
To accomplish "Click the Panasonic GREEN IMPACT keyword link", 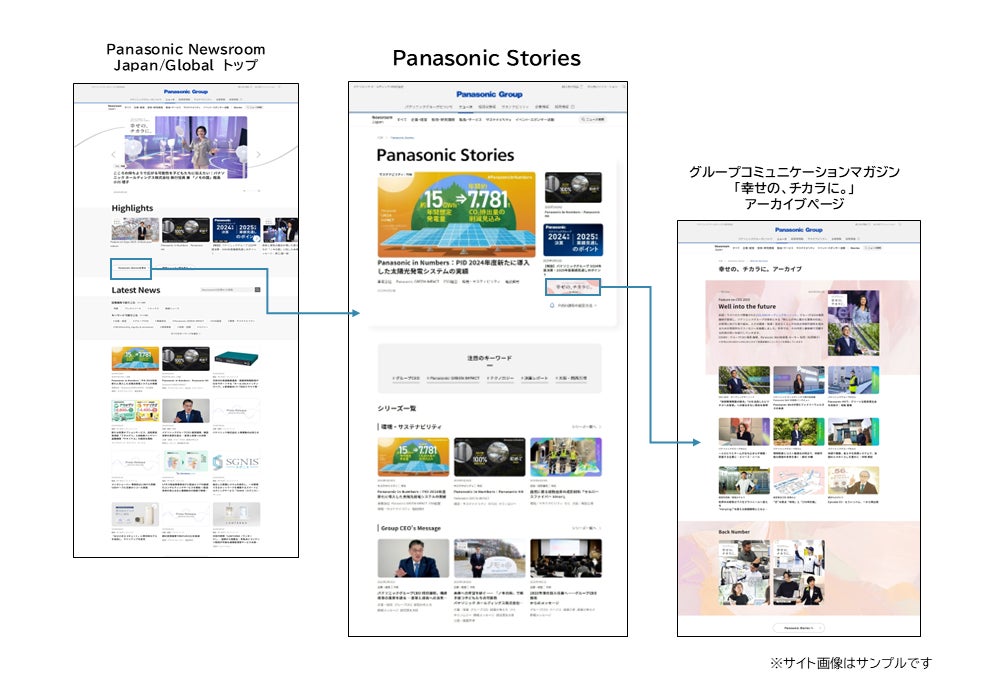I will [x=453, y=378].
